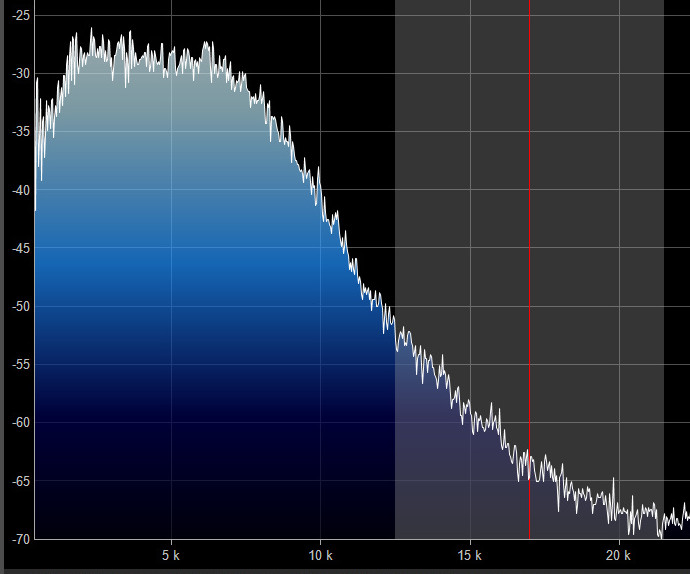Click the 5 k frequency axis label
This screenshot has width=690, height=574.
171,555
